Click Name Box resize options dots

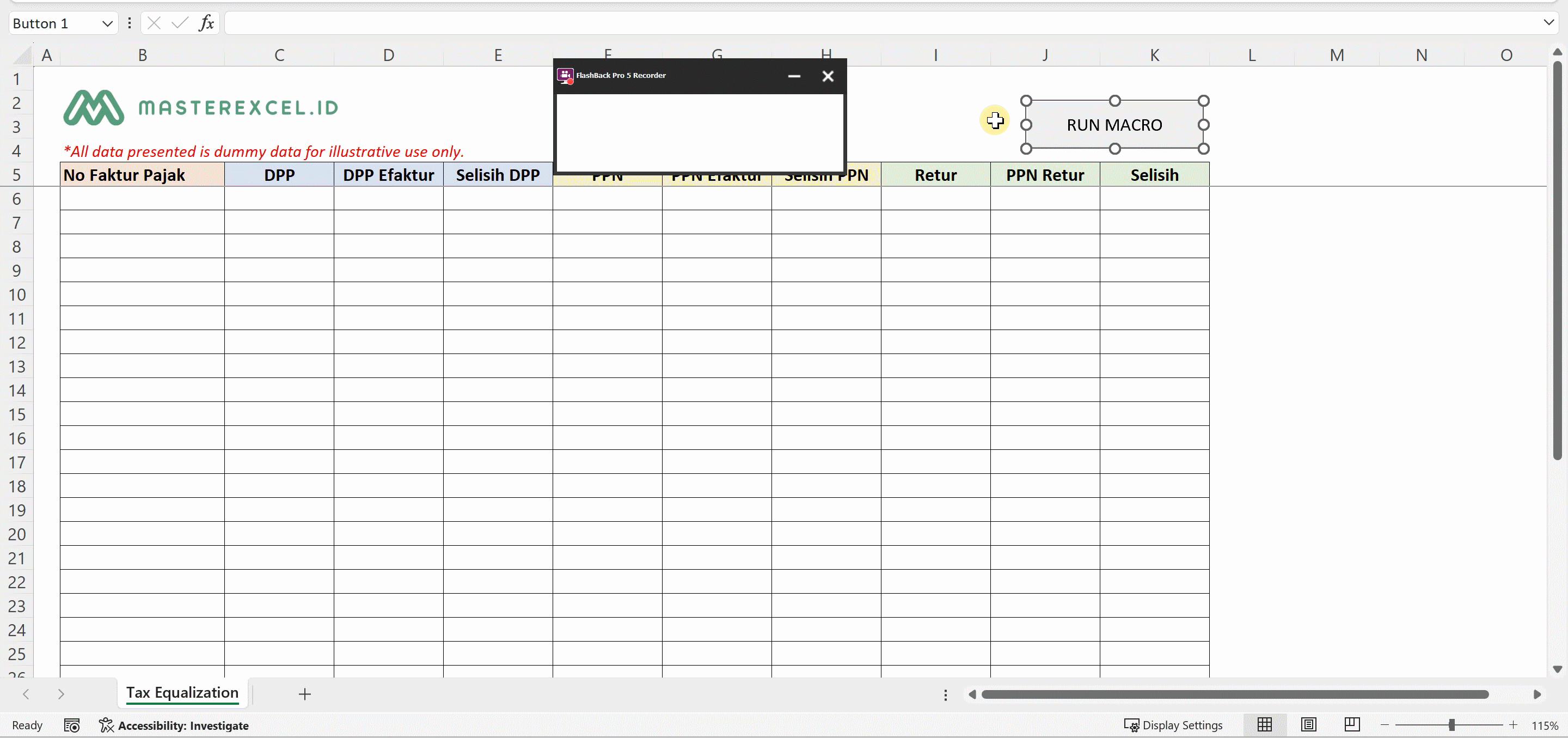130,23
